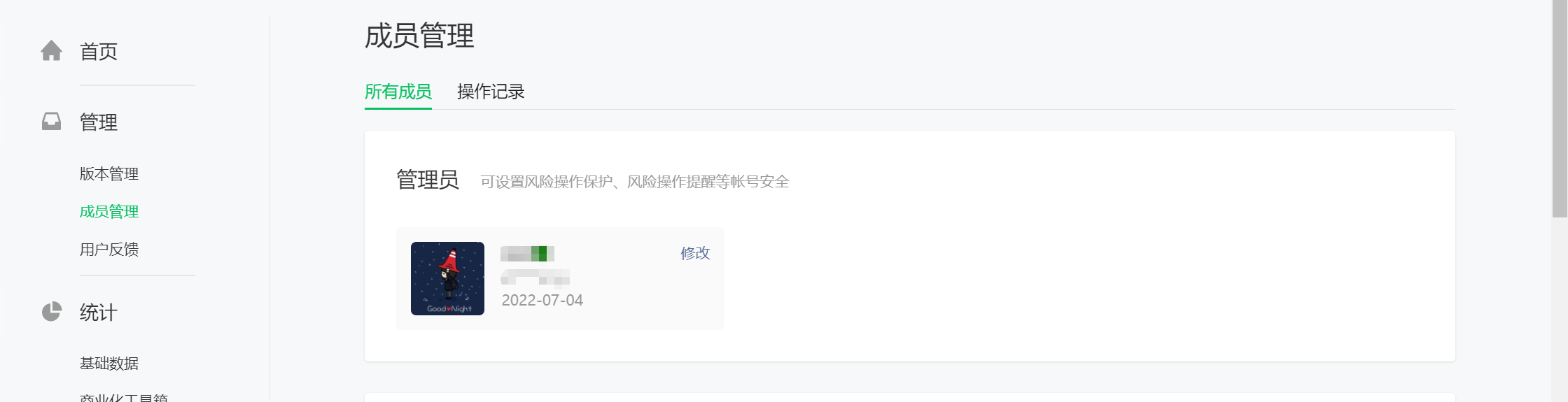Go to 用户反馈 in the sidebar
The height and width of the screenshot is (402, 1568).
[109, 249]
